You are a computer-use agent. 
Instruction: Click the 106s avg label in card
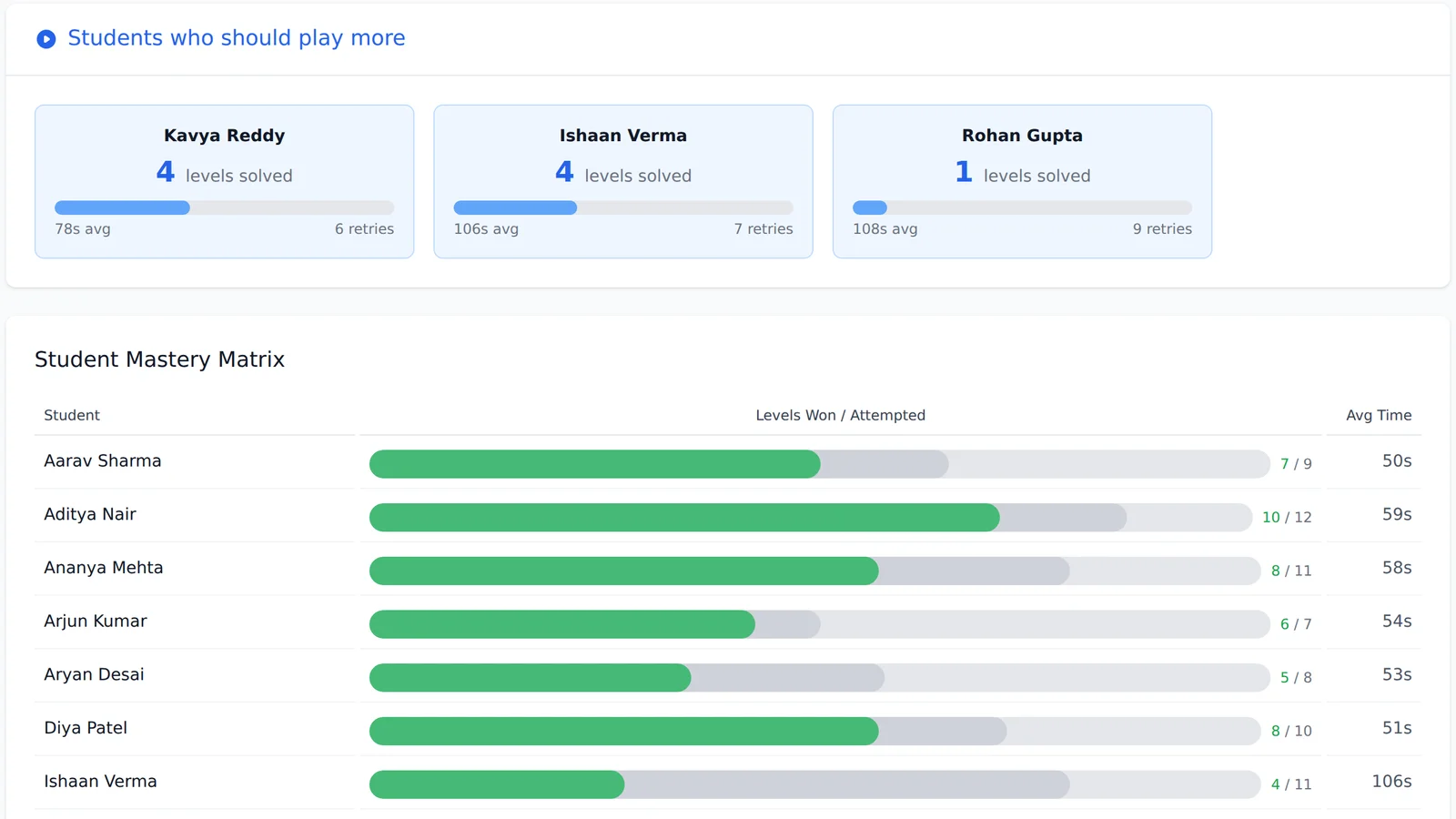click(x=486, y=229)
